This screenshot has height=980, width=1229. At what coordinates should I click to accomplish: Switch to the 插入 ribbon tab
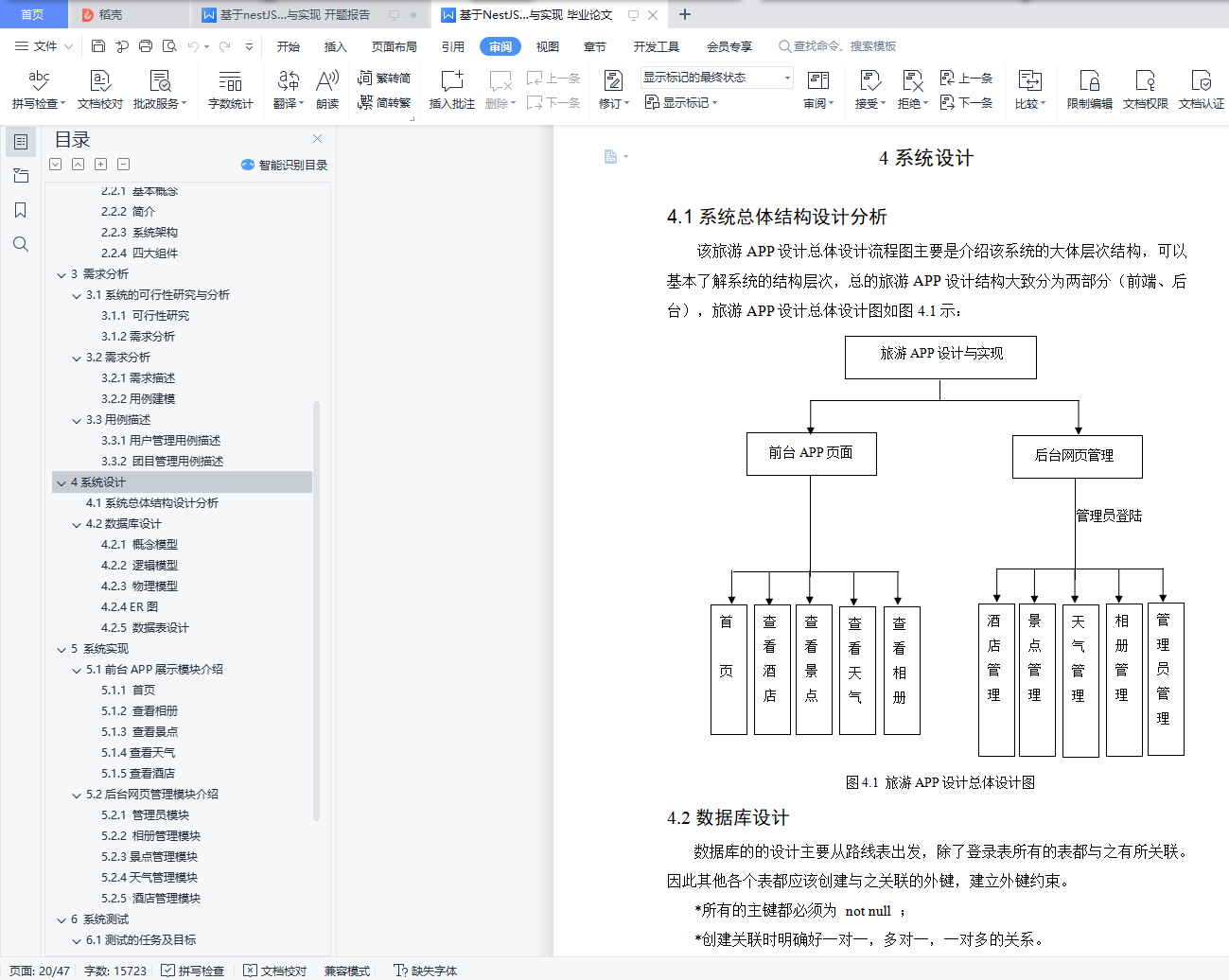336,46
